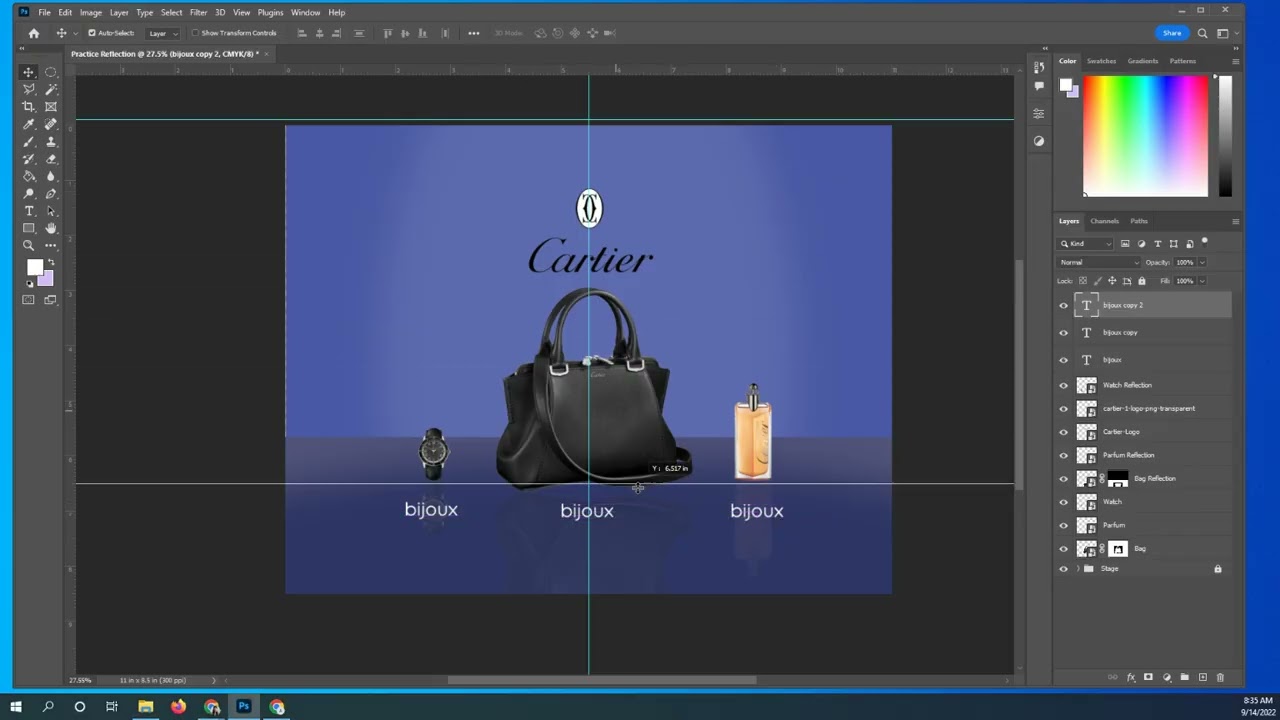The width and height of the screenshot is (1280, 720).
Task: Select the Move tool
Action: 28,72
